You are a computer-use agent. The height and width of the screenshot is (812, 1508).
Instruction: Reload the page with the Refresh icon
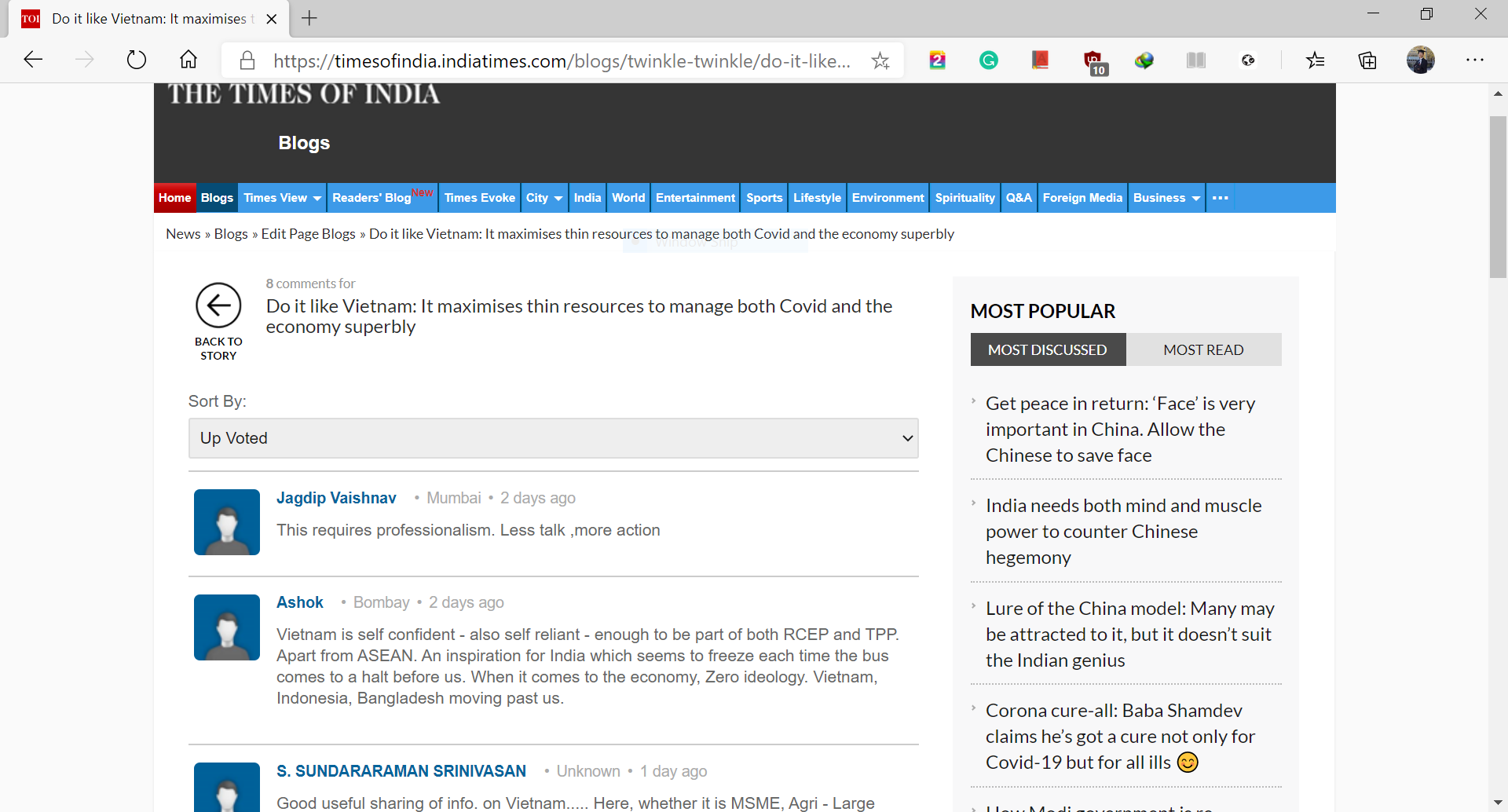137,60
